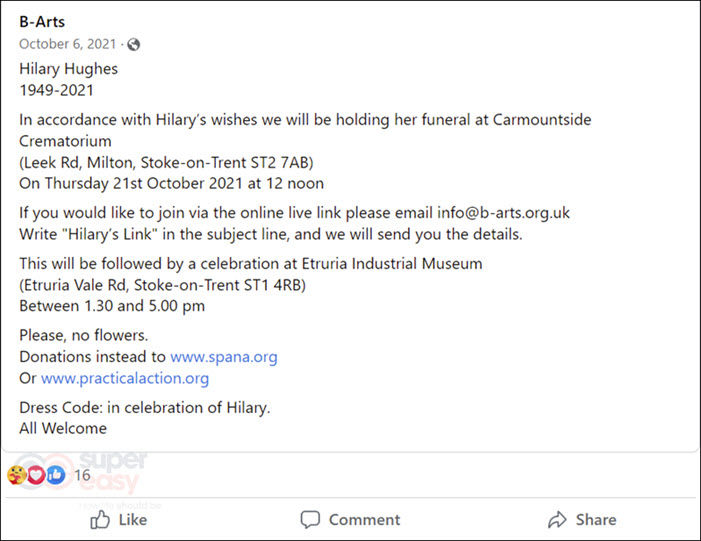The width and height of the screenshot is (701, 541).
Task: Click the Etruria Industrial Museum text
Action: (x=392, y=263)
